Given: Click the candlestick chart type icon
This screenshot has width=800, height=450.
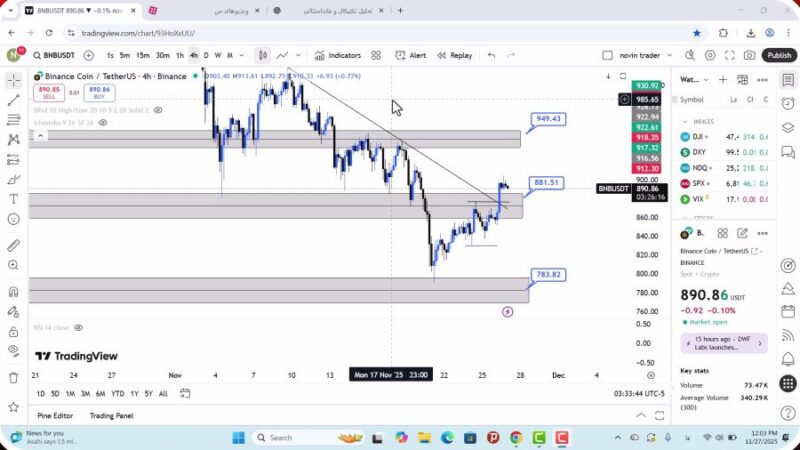Looking at the screenshot, I should (262, 56).
